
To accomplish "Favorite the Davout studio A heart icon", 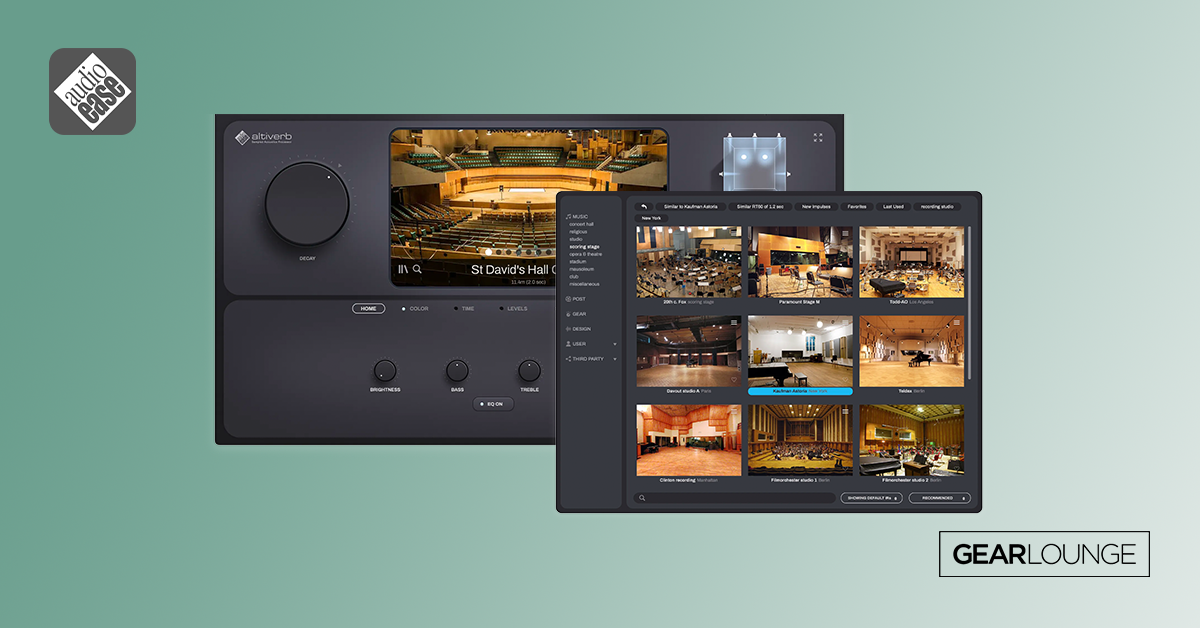I will tap(734, 380).
